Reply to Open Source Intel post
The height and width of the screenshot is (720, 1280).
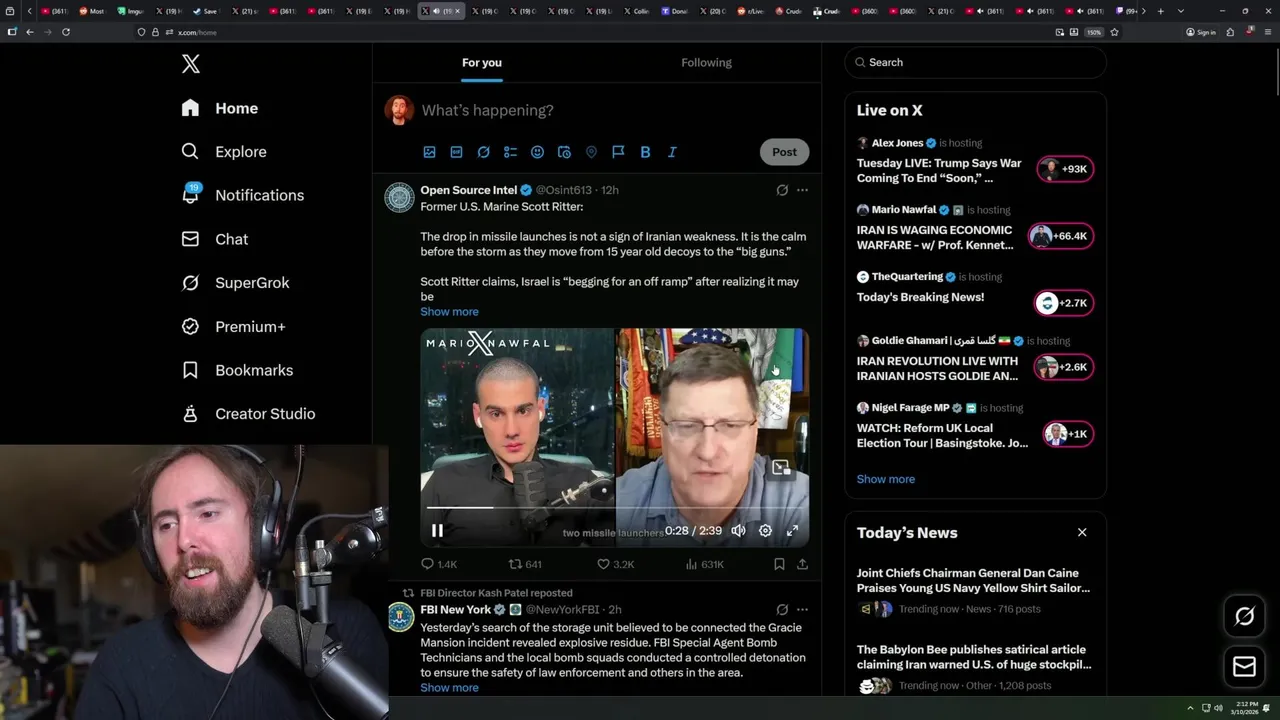(x=438, y=564)
